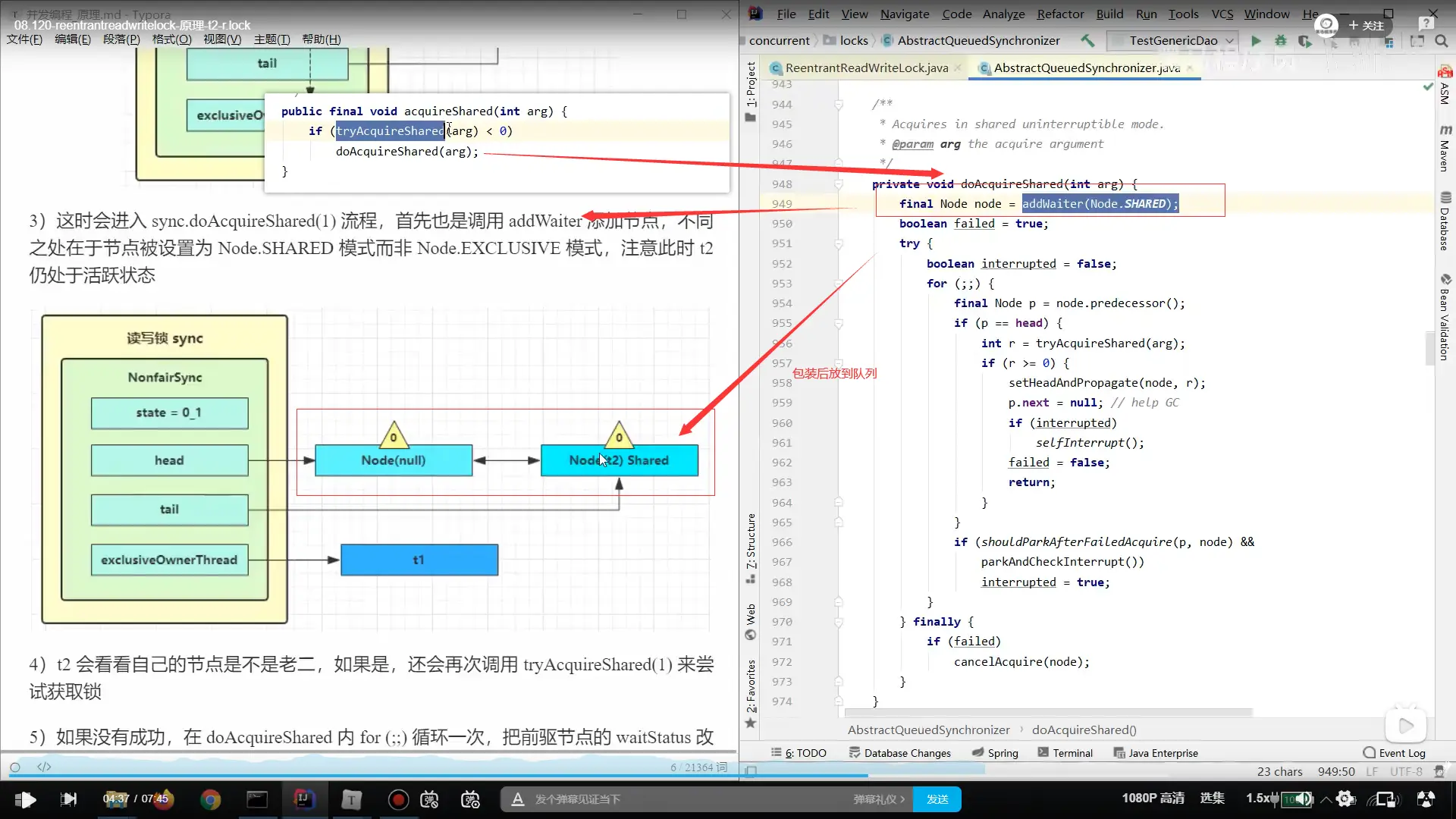Switch to ReentrantReadWriteLock.java tab
Screen dimensions: 1456x819
pos(866,67)
